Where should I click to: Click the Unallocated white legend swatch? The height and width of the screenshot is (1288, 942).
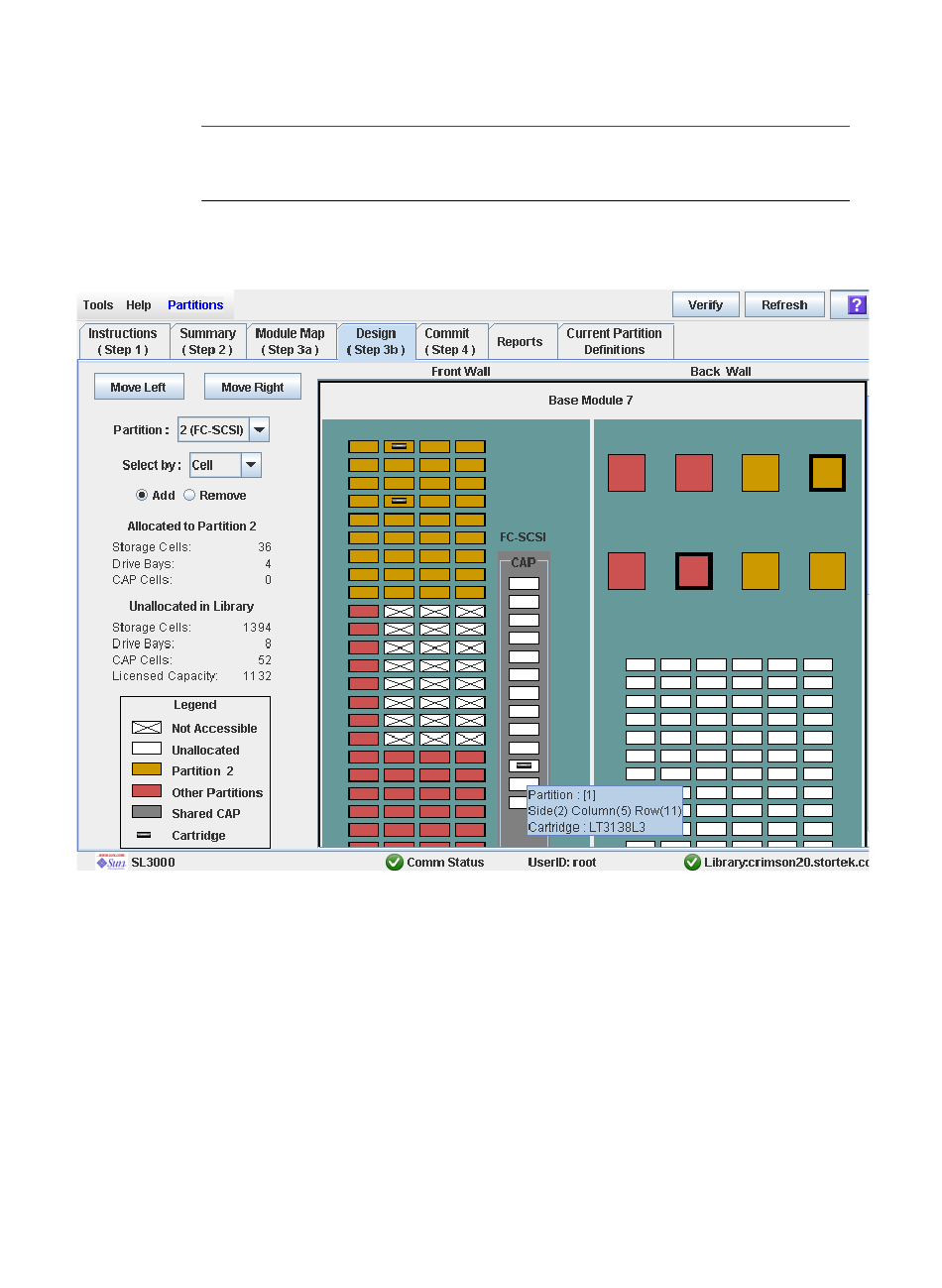click(147, 750)
